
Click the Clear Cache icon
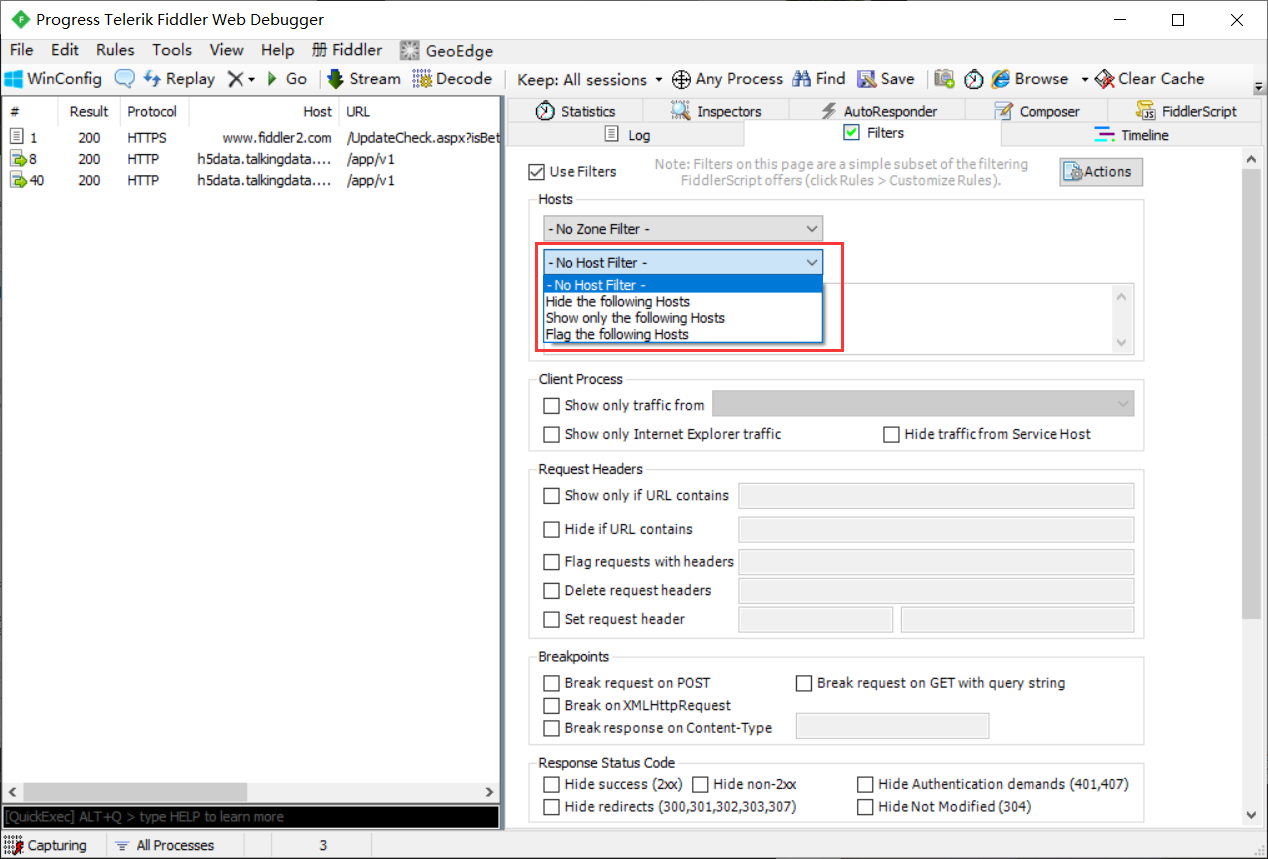click(x=1104, y=79)
